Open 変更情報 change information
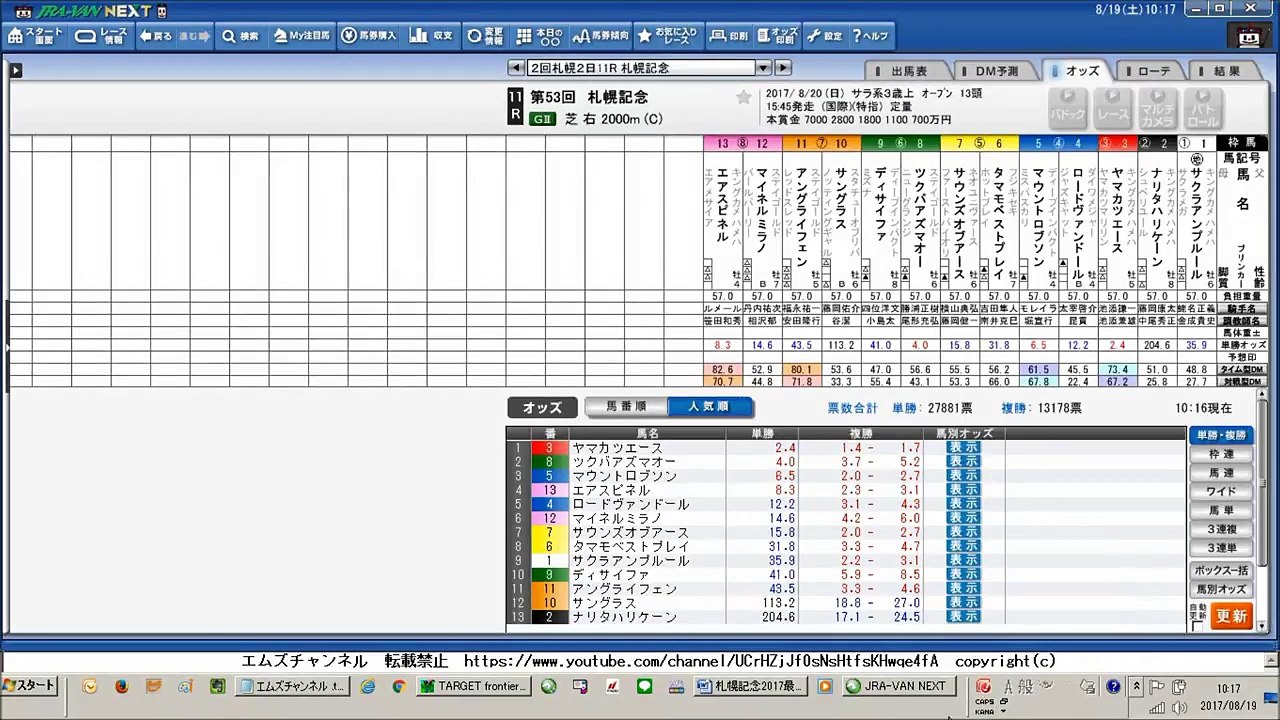 click(x=485, y=36)
